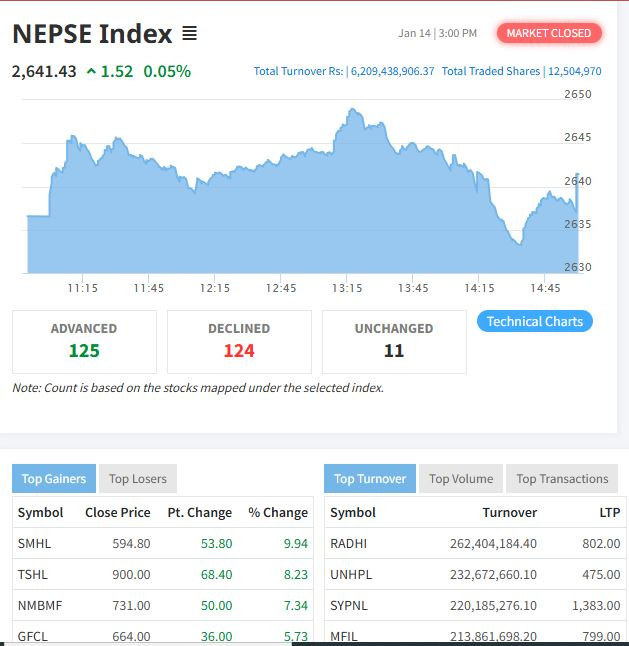629x646 pixels.
Task: Open Technical Charts
Action: click(x=534, y=321)
